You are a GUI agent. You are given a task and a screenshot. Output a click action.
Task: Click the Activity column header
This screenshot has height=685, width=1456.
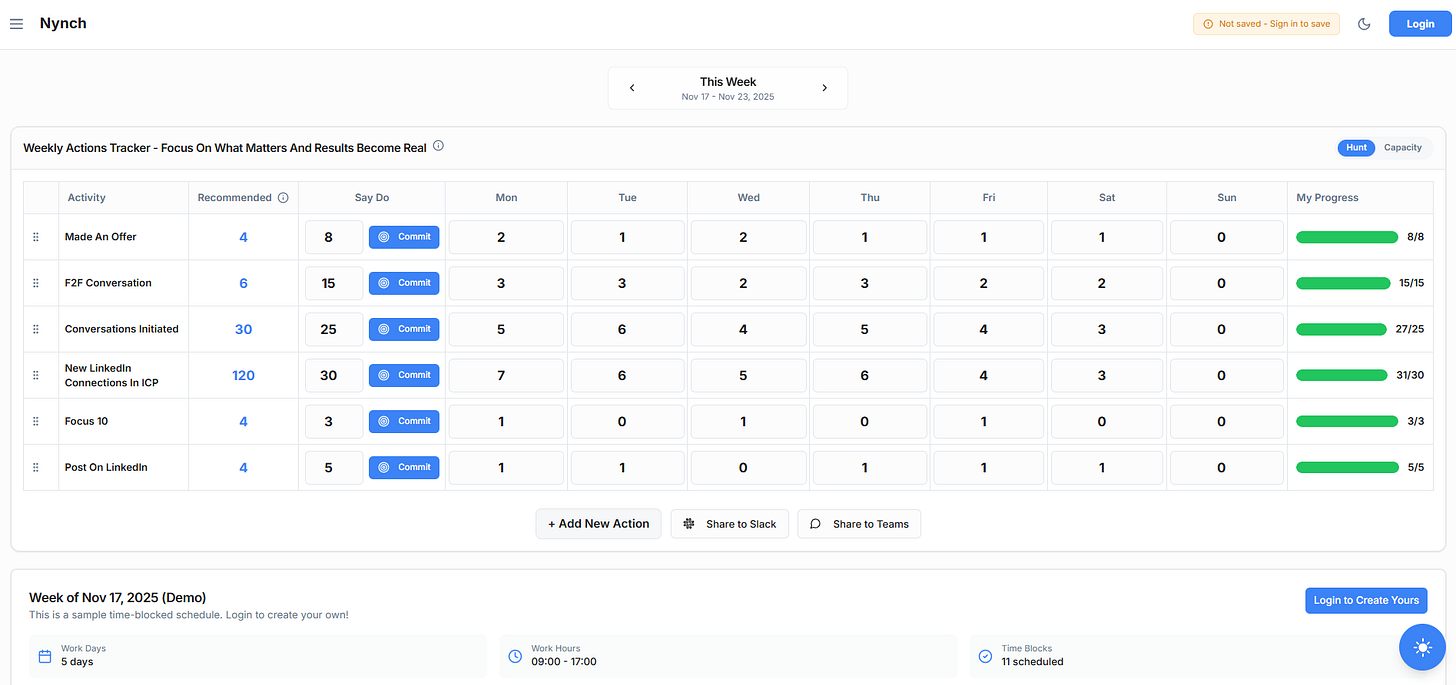click(86, 198)
